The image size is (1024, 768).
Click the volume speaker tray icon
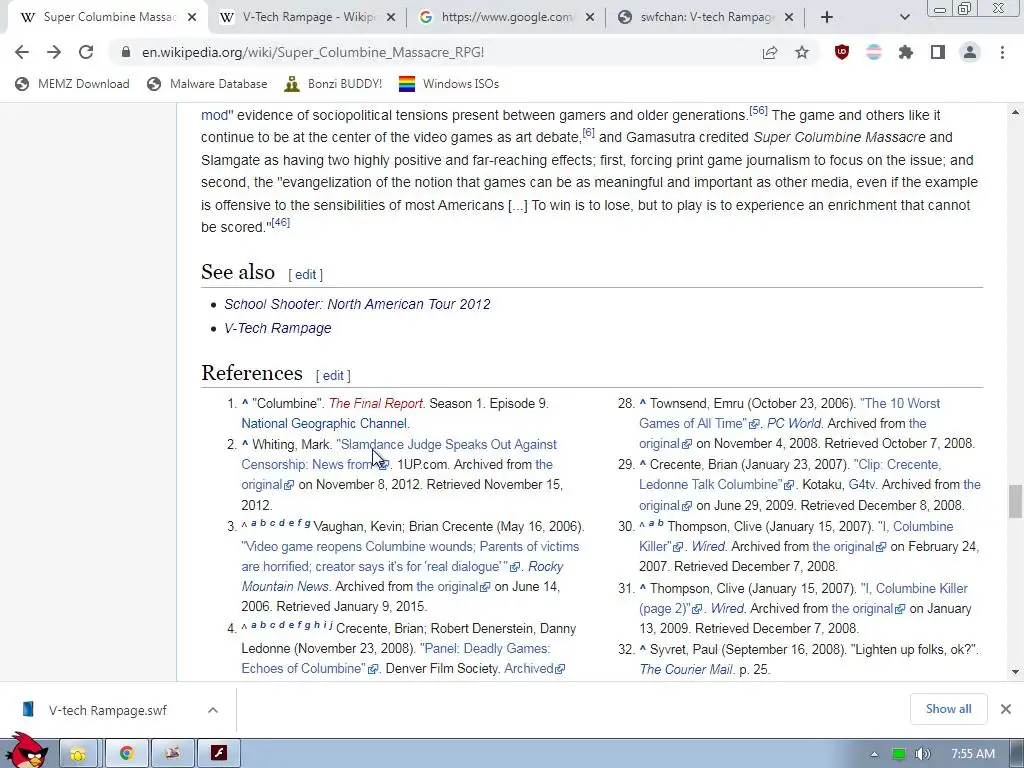(922, 754)
